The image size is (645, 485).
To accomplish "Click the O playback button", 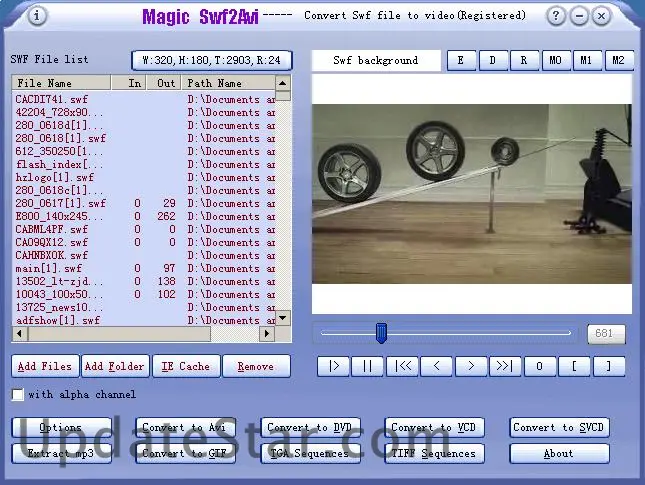I will 540,366.
